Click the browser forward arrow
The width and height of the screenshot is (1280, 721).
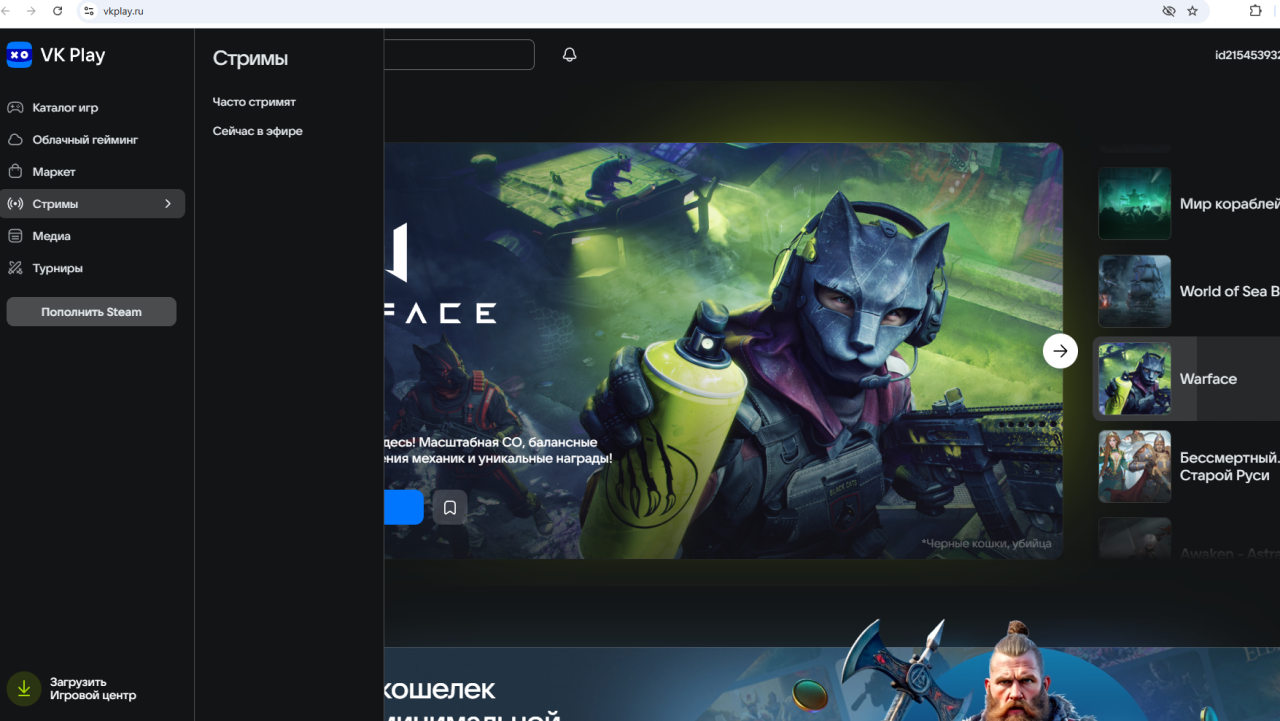pyautogui.click(x=31, y=11)
